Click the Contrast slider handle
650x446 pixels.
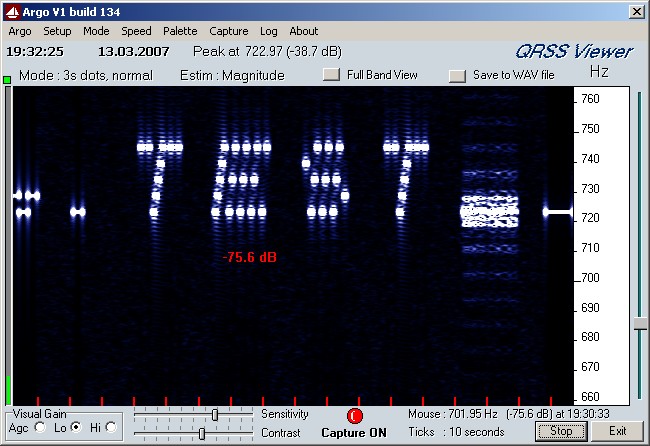click(201, 434)
